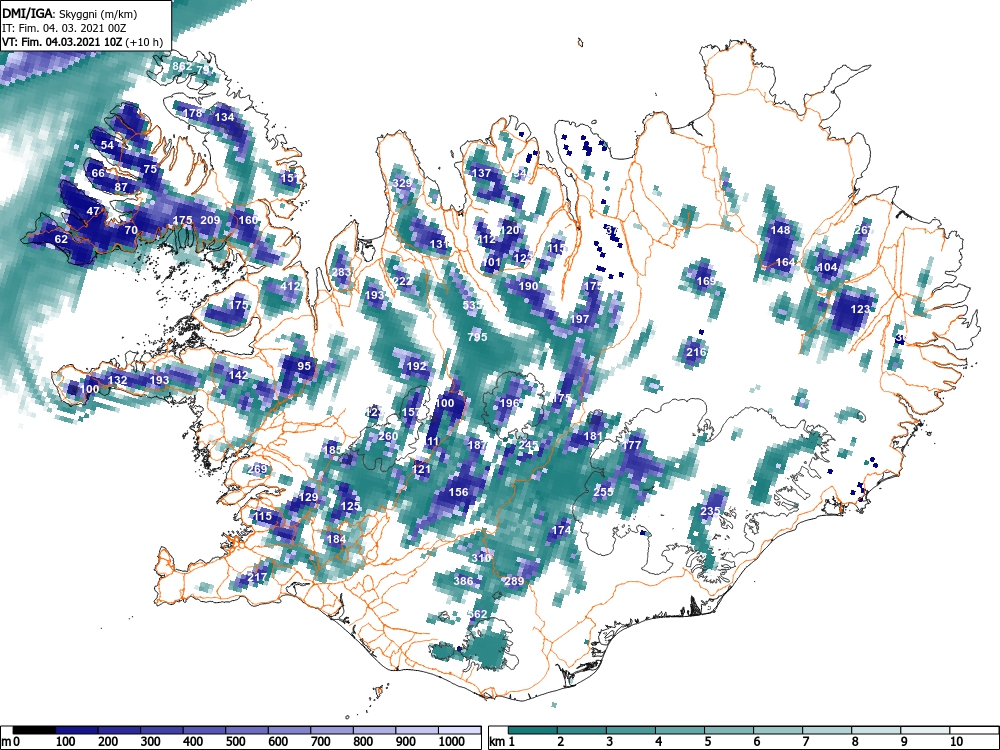Select the pale teal swatch between 8 and 9

[x=876, y=730]
